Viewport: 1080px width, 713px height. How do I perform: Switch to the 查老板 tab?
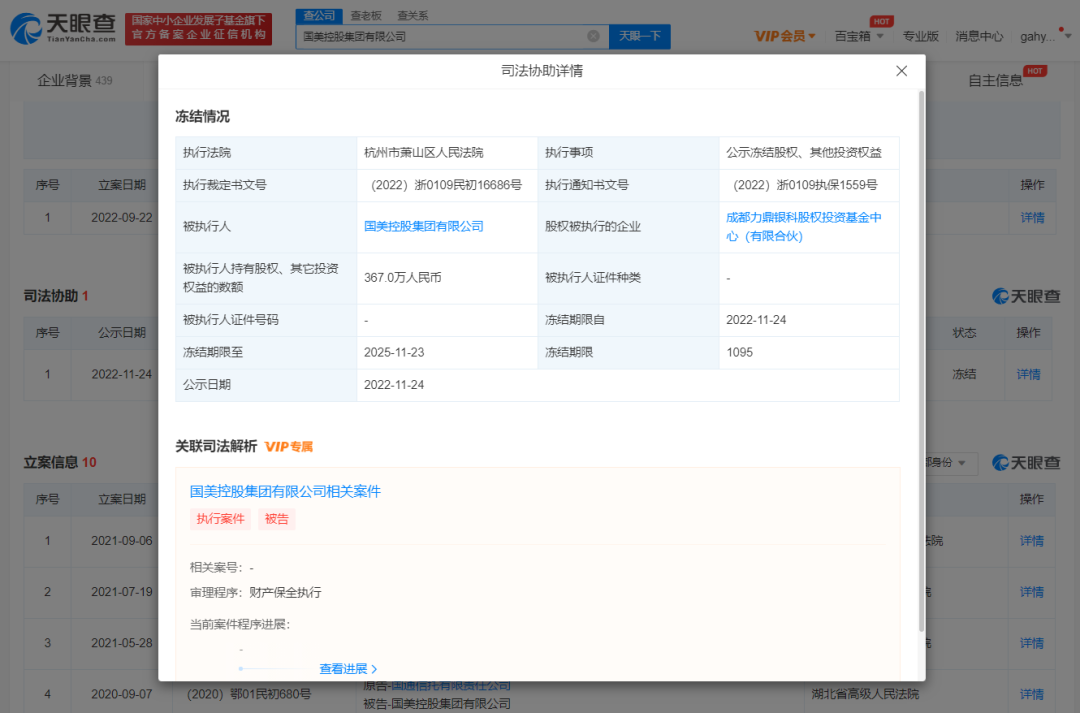366,15
